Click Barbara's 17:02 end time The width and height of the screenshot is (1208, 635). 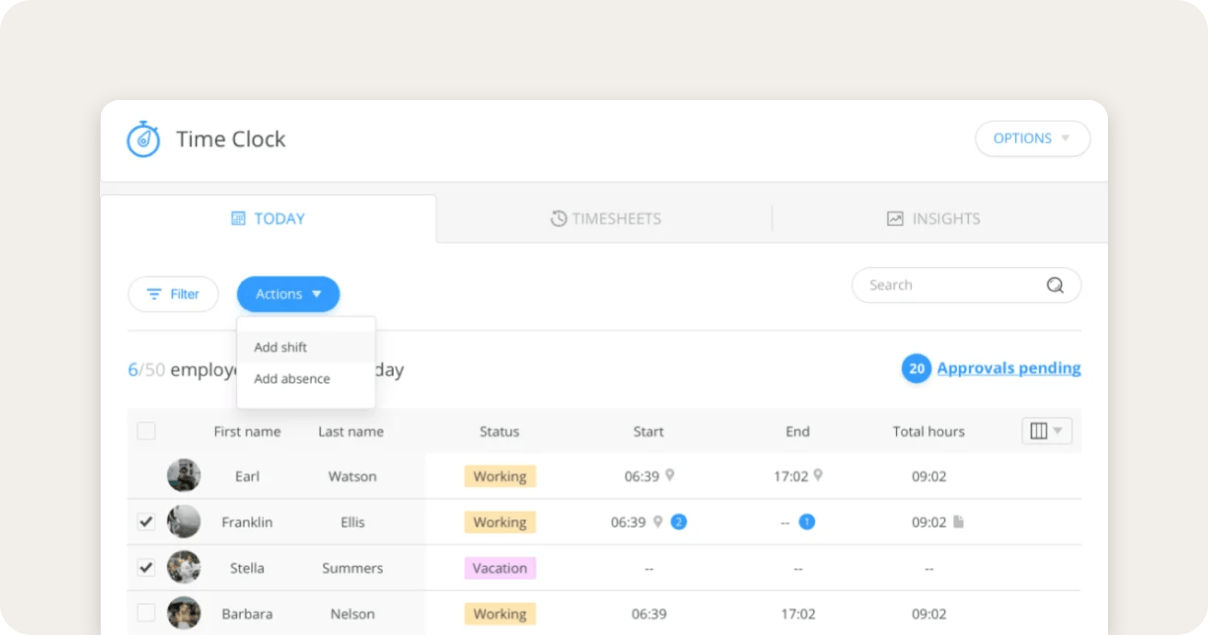(x=798, y=614)
